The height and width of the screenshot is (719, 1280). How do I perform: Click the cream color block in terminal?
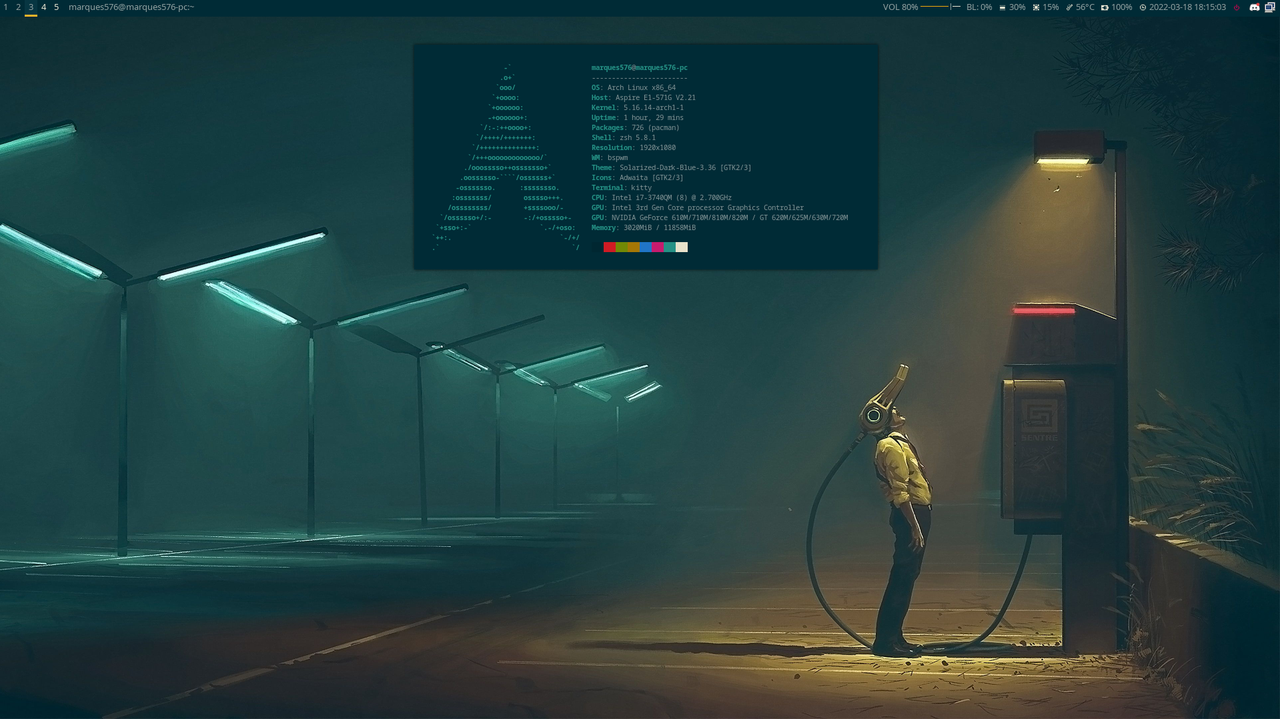(x=682, y=247)
